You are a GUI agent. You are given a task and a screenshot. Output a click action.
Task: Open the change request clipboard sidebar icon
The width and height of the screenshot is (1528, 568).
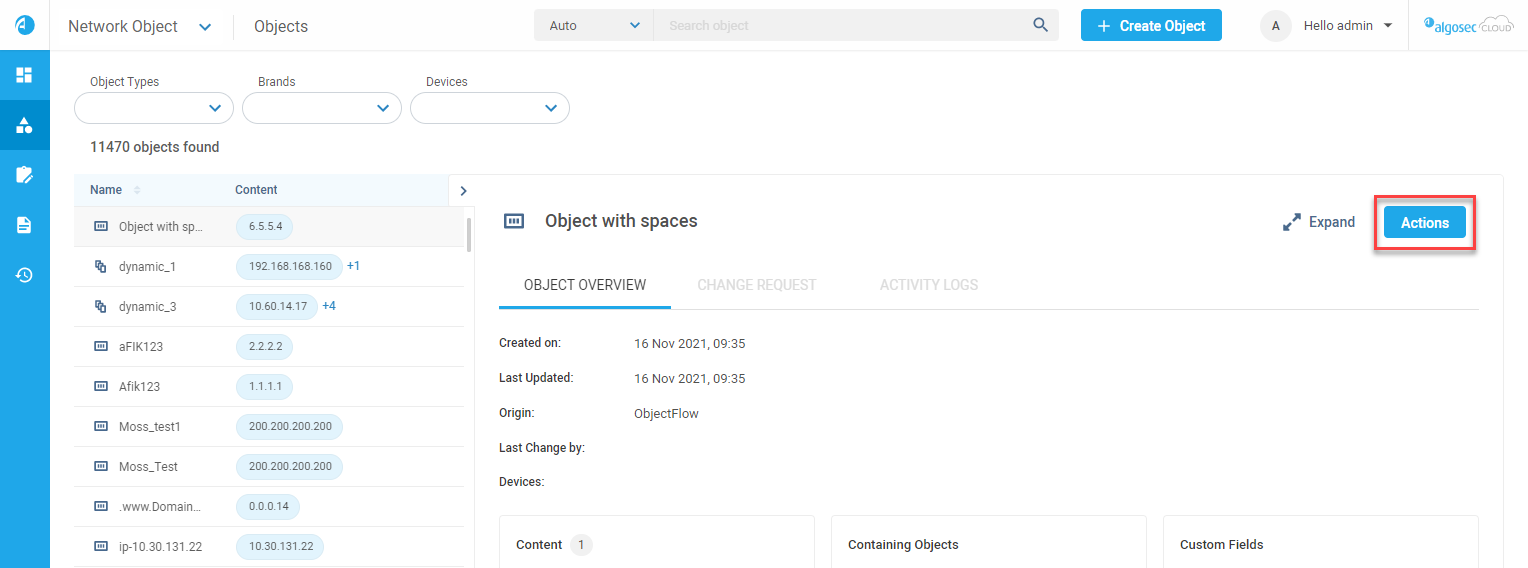pos(25,175)
